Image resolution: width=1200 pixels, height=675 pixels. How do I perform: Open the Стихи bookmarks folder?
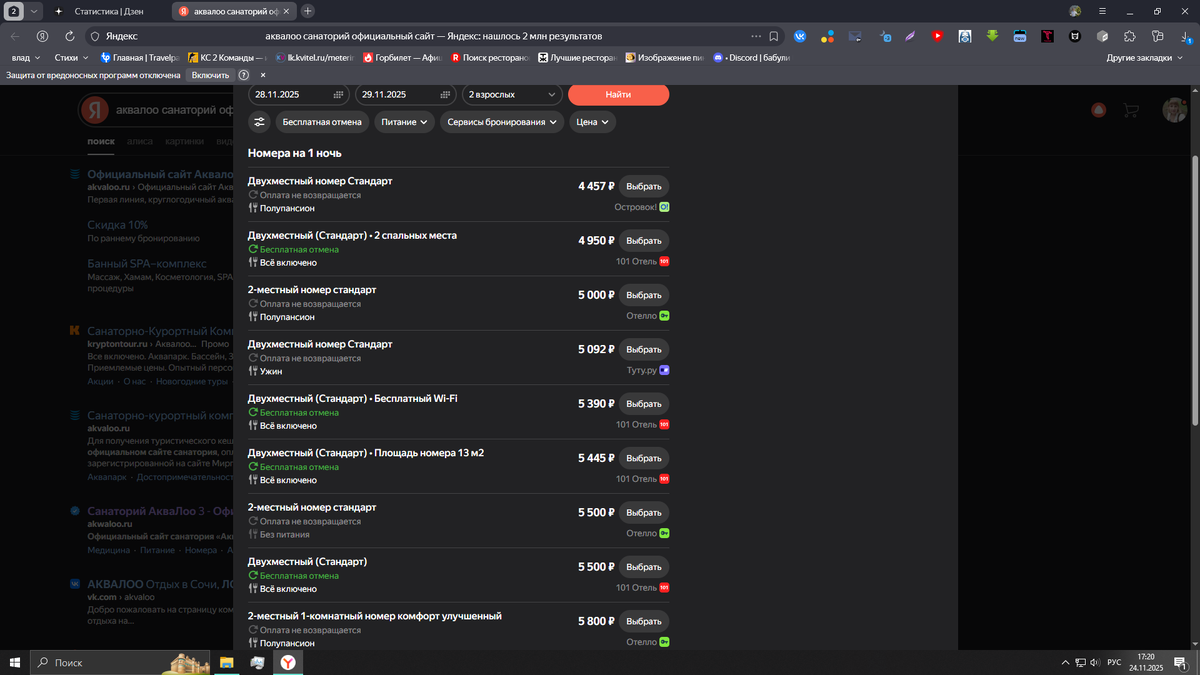71,58
